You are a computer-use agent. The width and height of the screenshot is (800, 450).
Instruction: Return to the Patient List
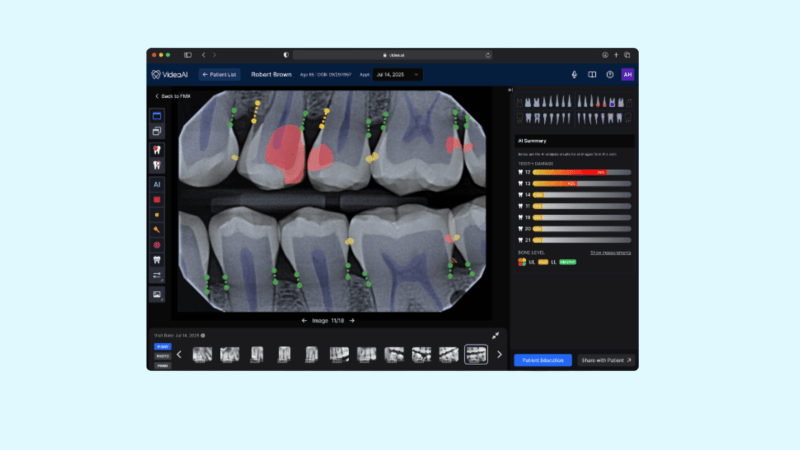click(x=219, y=74)
